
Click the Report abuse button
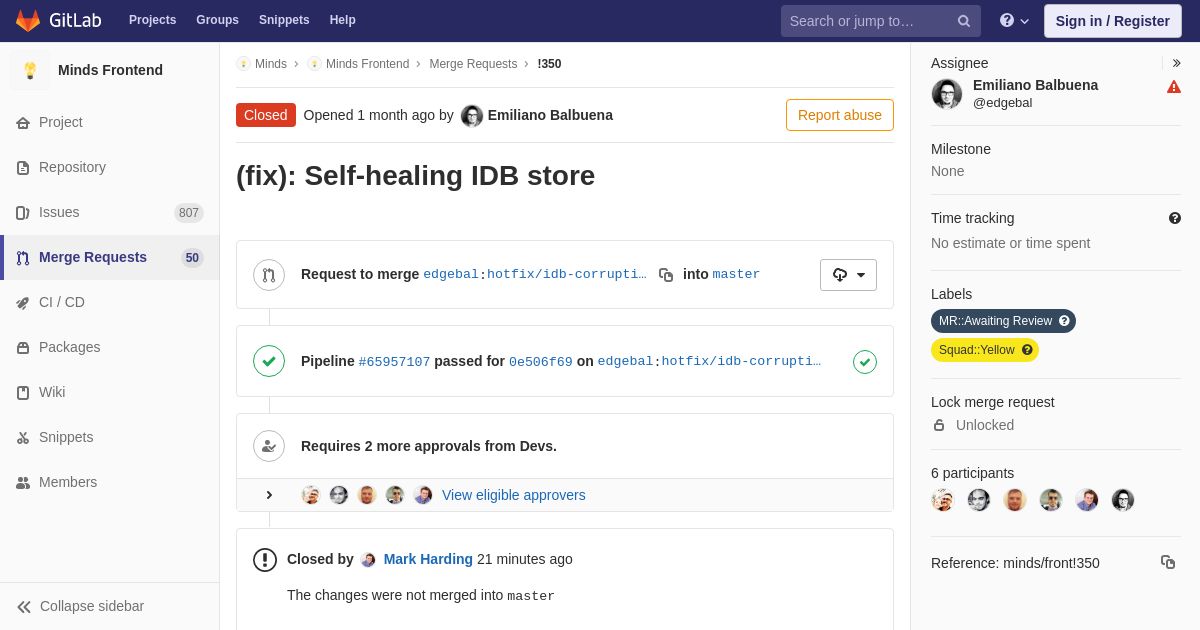point(840,115)
